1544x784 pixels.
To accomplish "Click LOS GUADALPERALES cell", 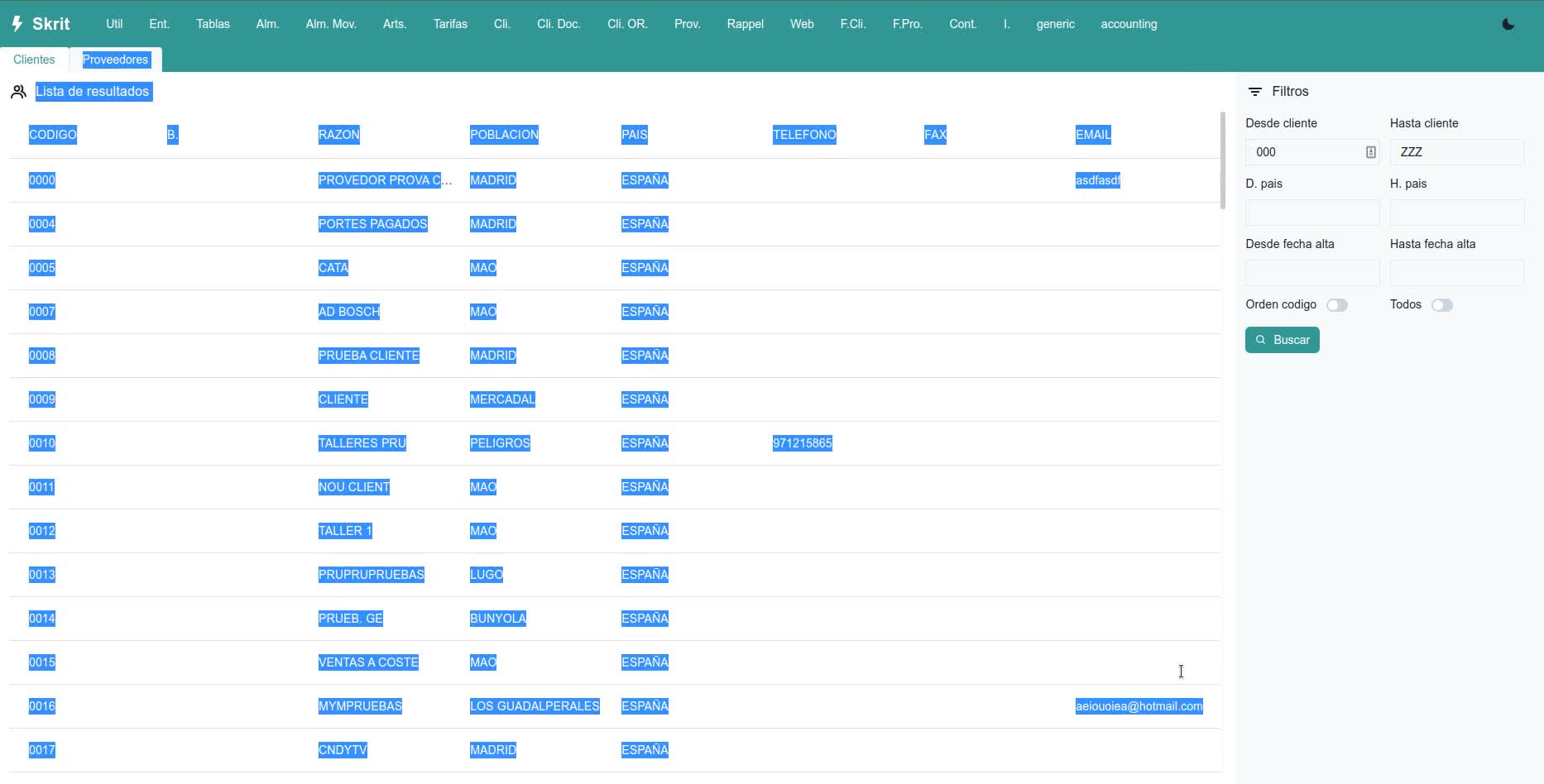I will [x=535, y=706].
